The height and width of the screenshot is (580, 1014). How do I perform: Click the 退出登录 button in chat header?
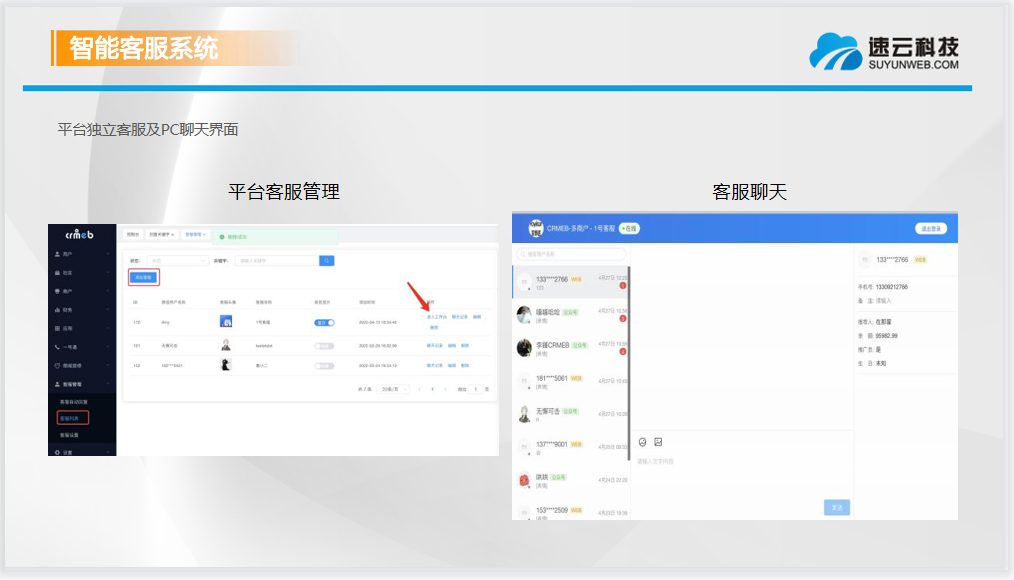click(930, 228)
